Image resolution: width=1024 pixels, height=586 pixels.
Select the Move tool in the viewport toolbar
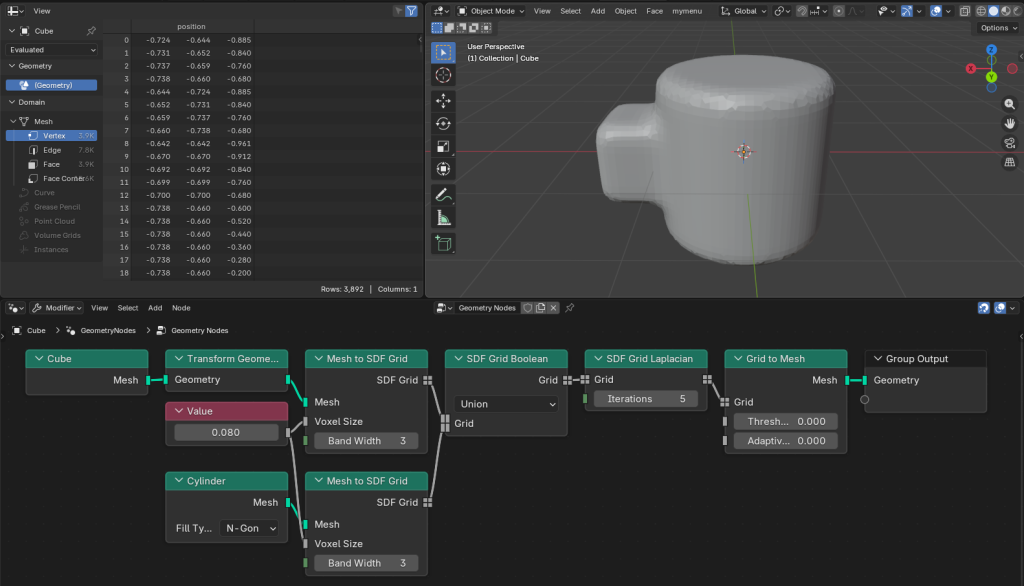pyautogui.click(x=443, y=100)
